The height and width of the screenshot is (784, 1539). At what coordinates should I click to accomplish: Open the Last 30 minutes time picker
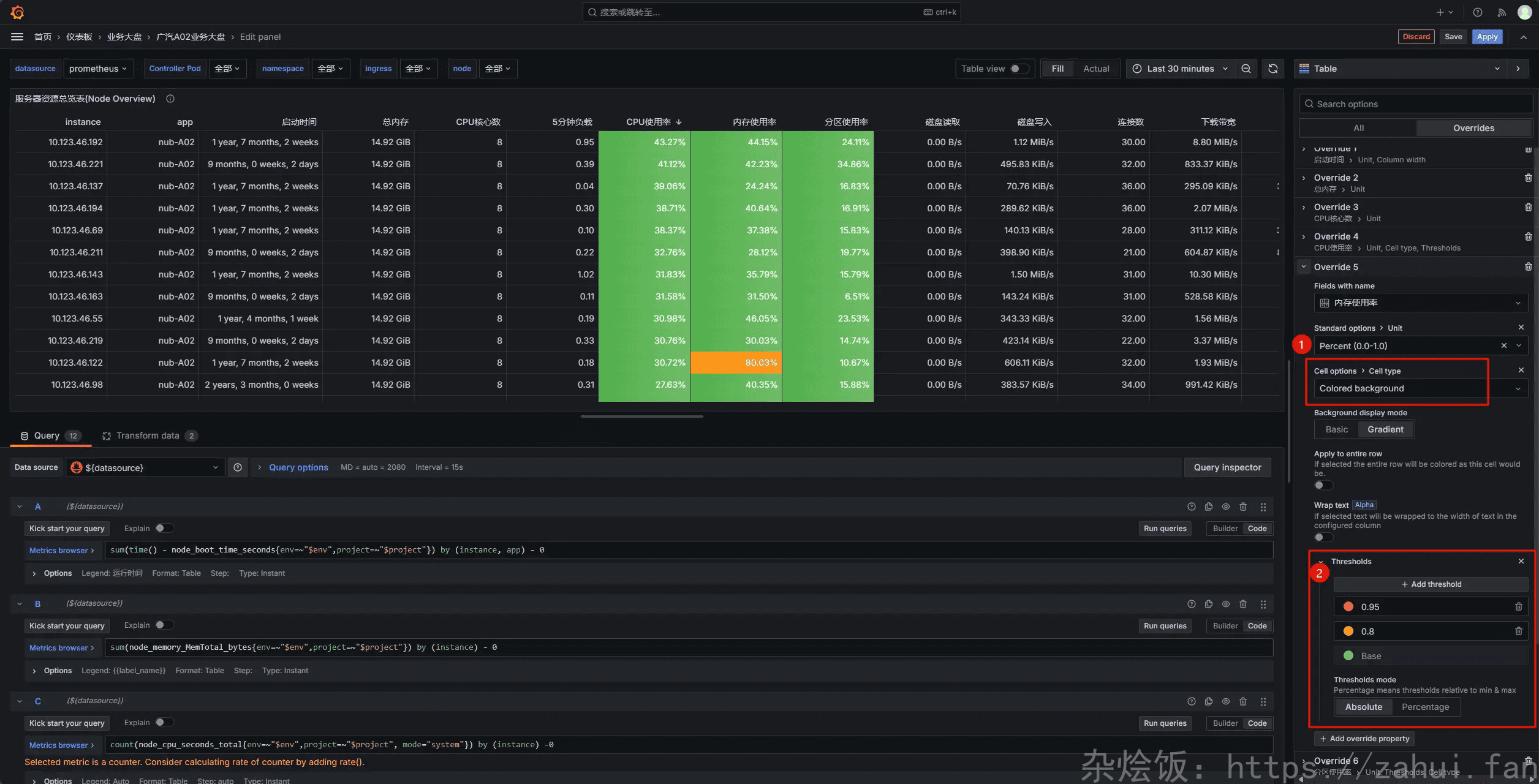(1179, 69)
